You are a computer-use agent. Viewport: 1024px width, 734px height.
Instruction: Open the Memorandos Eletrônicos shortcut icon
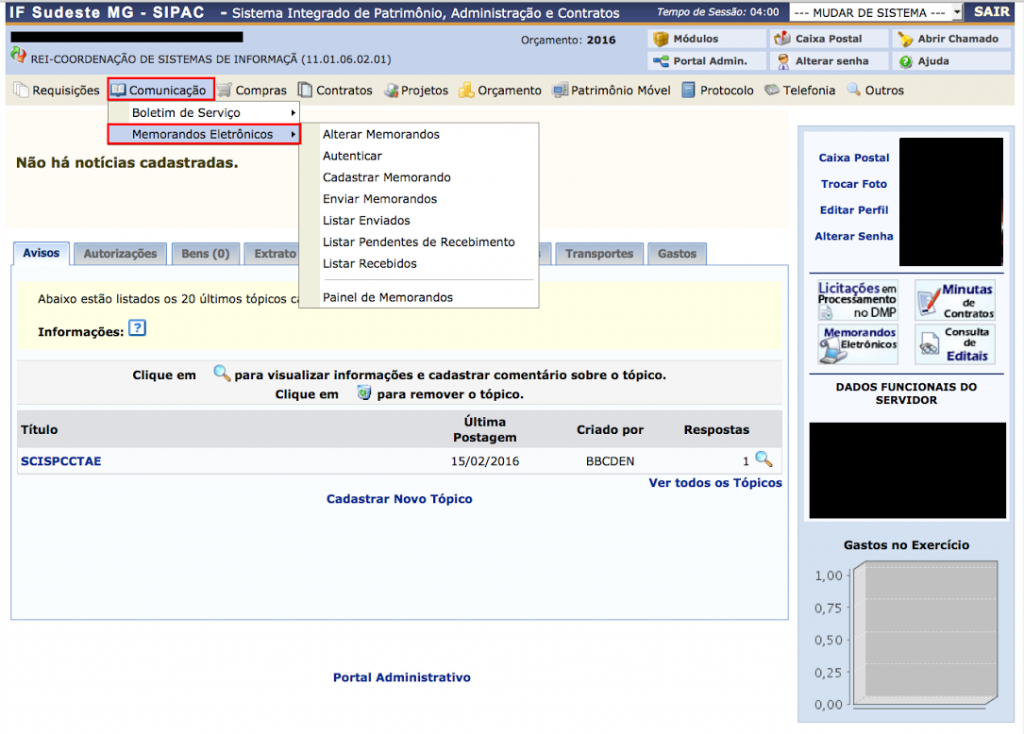(x=857, y=344)
